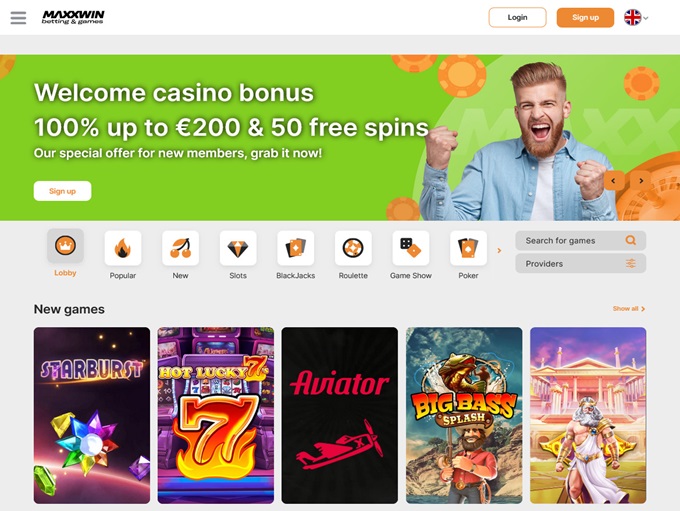Screen dimensions: 680x511
Task: Open the Poker cards category
Action: tap(468, 248)
